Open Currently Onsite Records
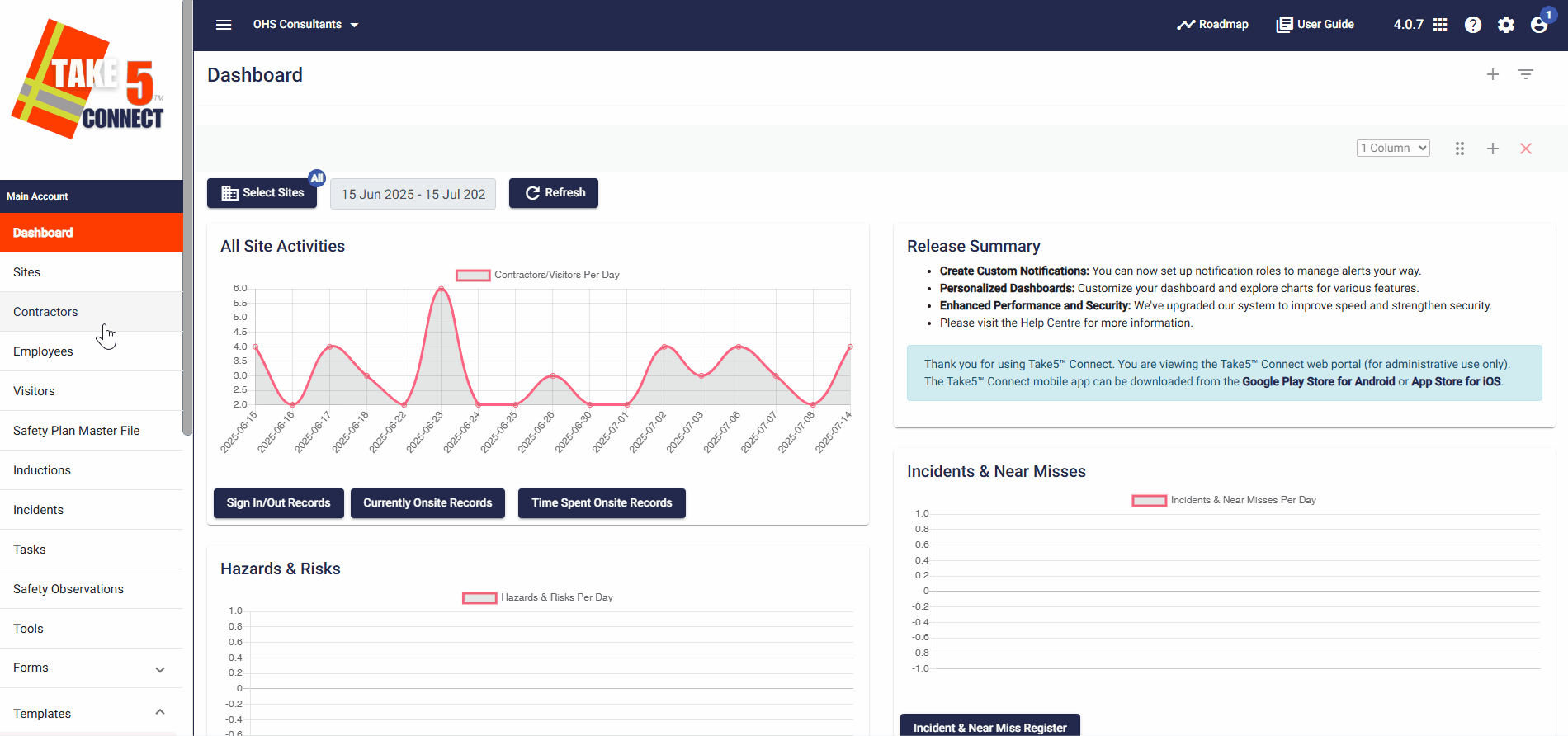1568x736 pixels. [427, 503]
